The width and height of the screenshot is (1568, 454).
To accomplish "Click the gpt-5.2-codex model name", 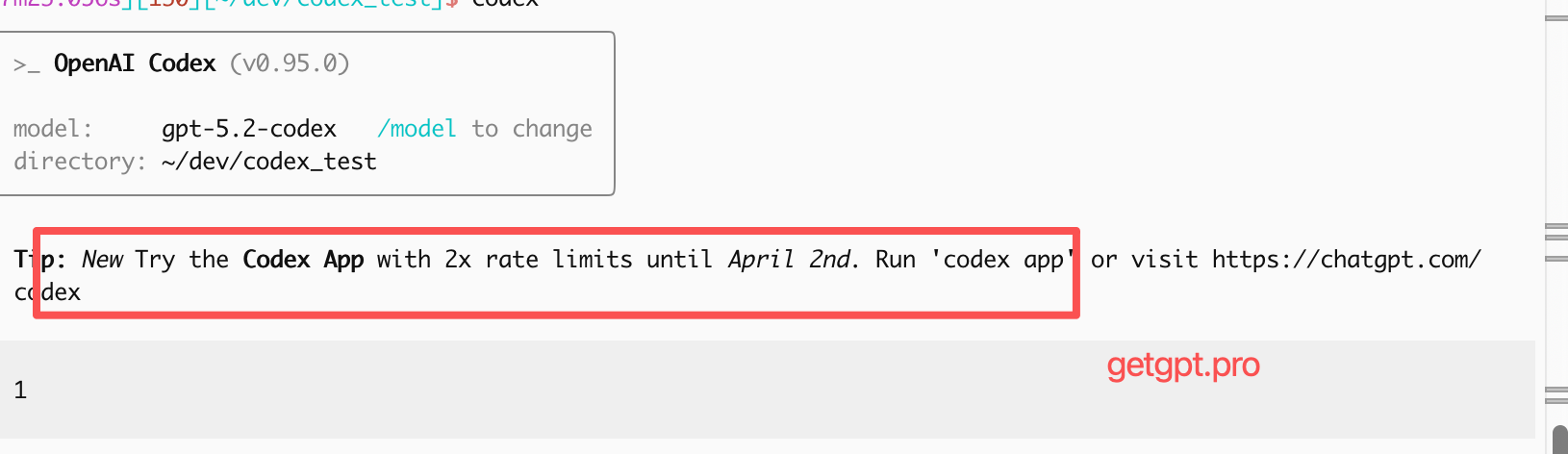I will tap(249, 129).
